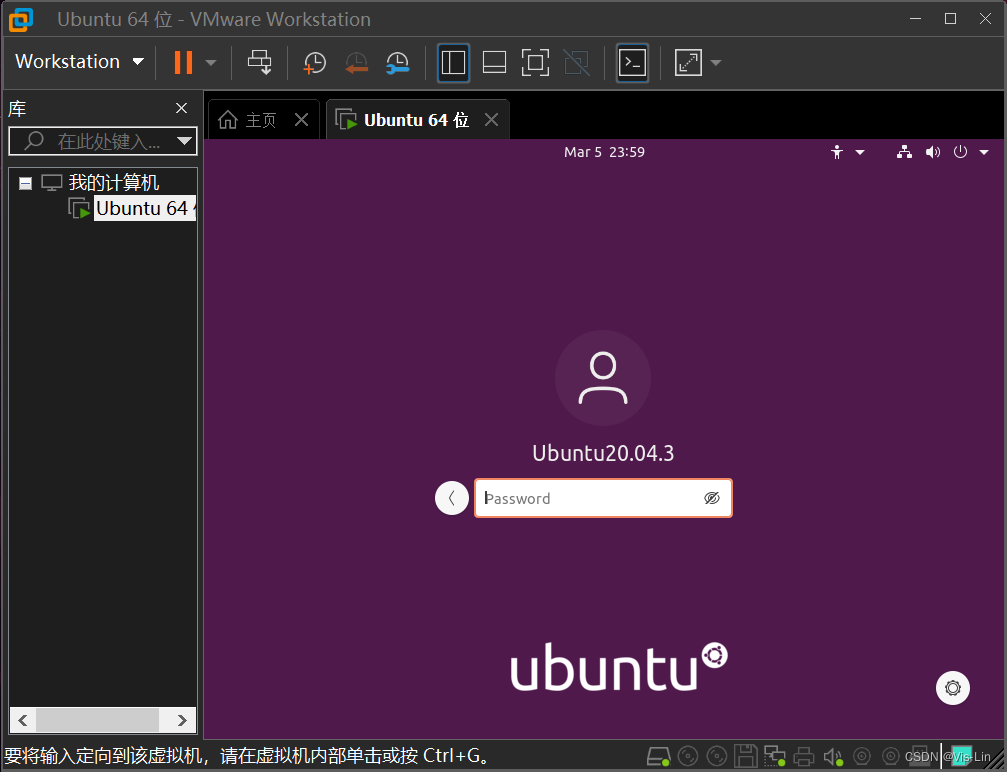
Task: Select the Ubuntu 64 entry in the library tree
Action: 145,208
